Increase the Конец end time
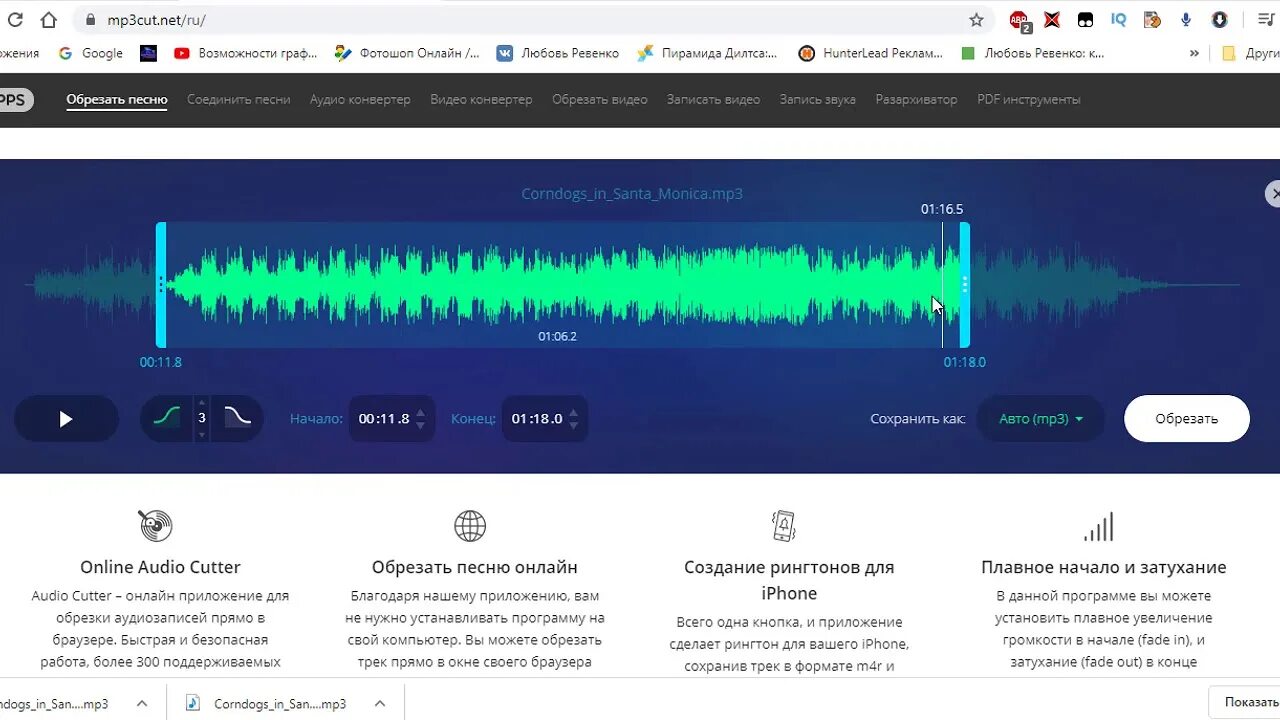 coord(573,412)
